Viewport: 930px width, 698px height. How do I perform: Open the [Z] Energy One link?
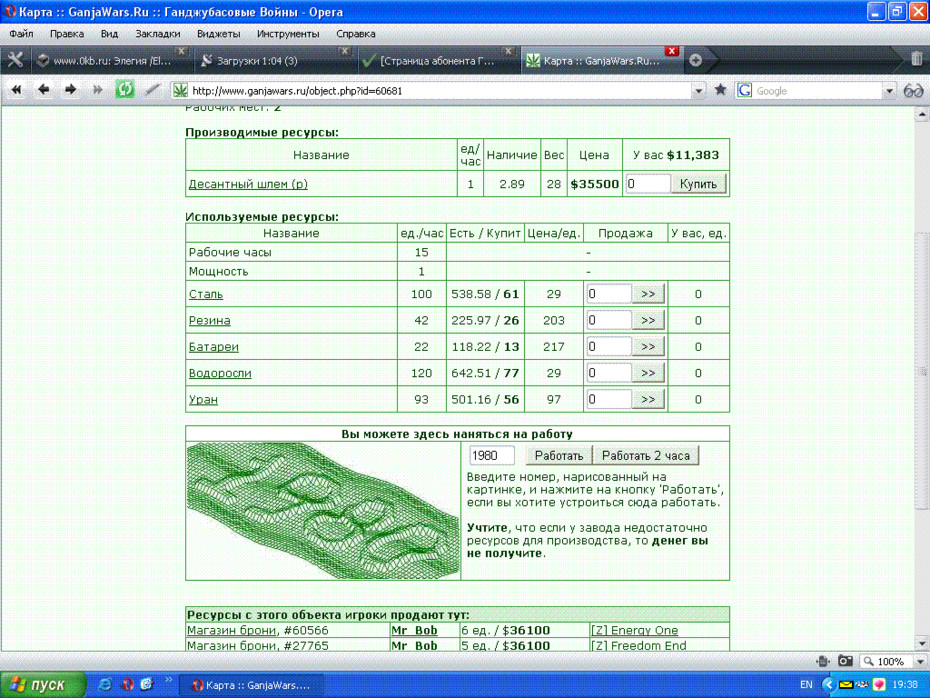coord(635,630)
